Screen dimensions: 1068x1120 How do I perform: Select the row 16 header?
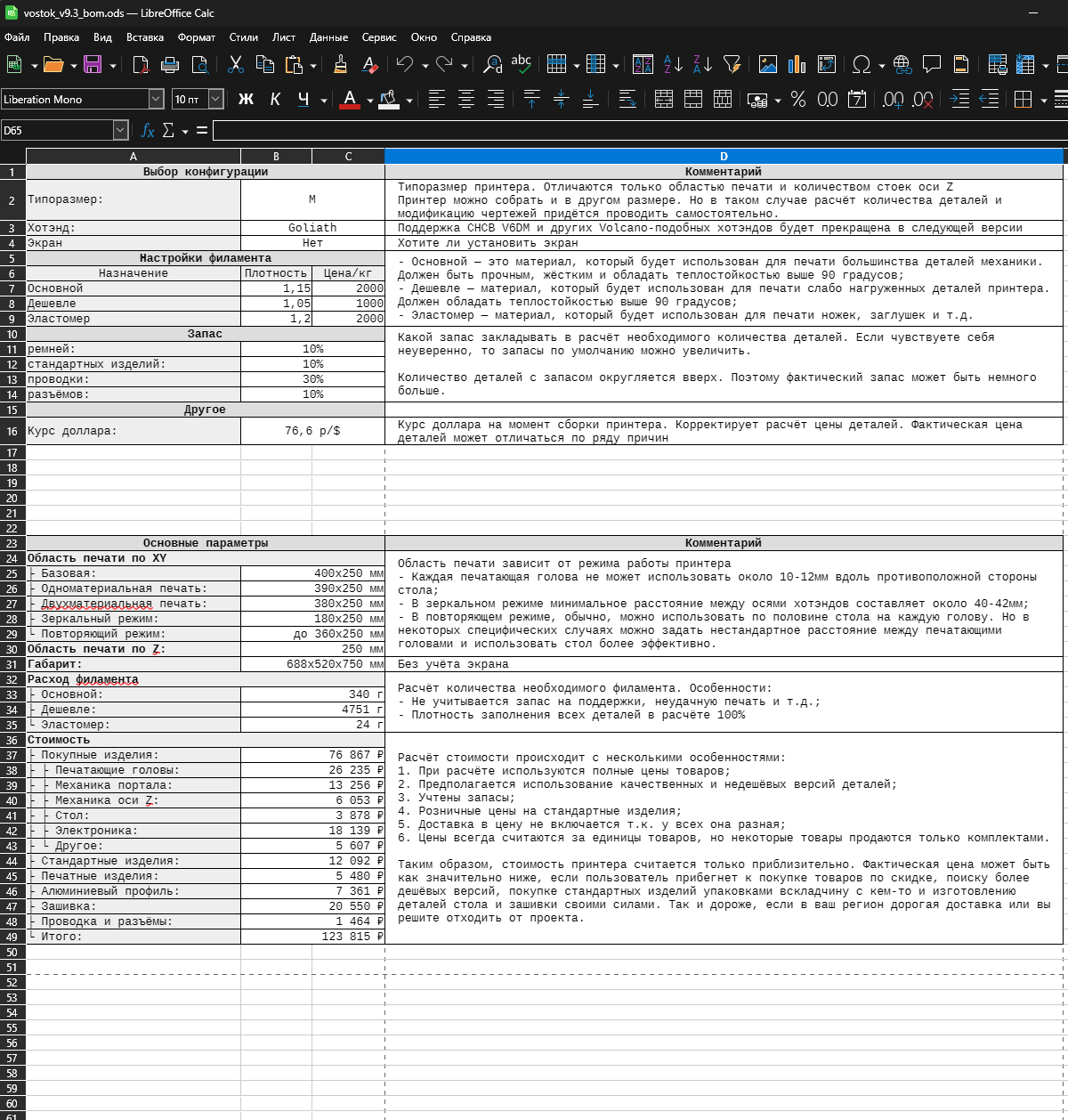[x=12, y=431]
